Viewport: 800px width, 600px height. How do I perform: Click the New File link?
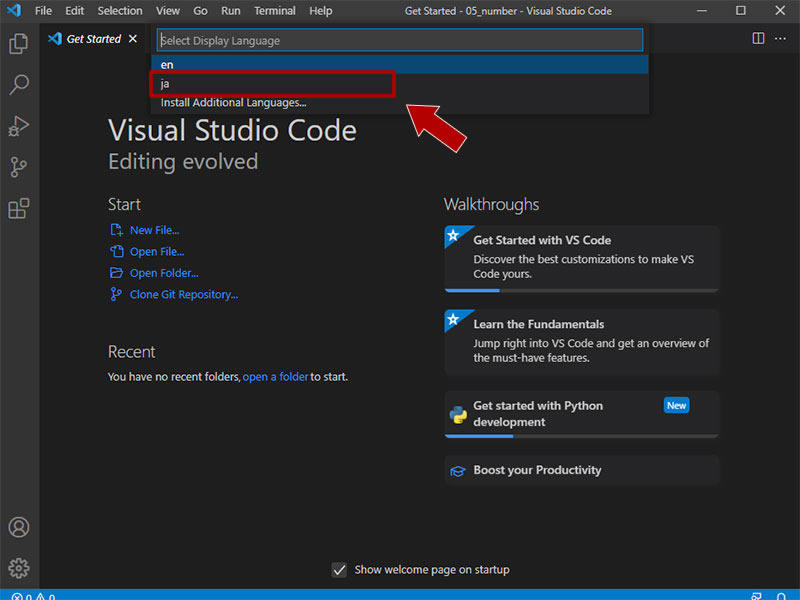pyautogui.click(x=155, y=230)
